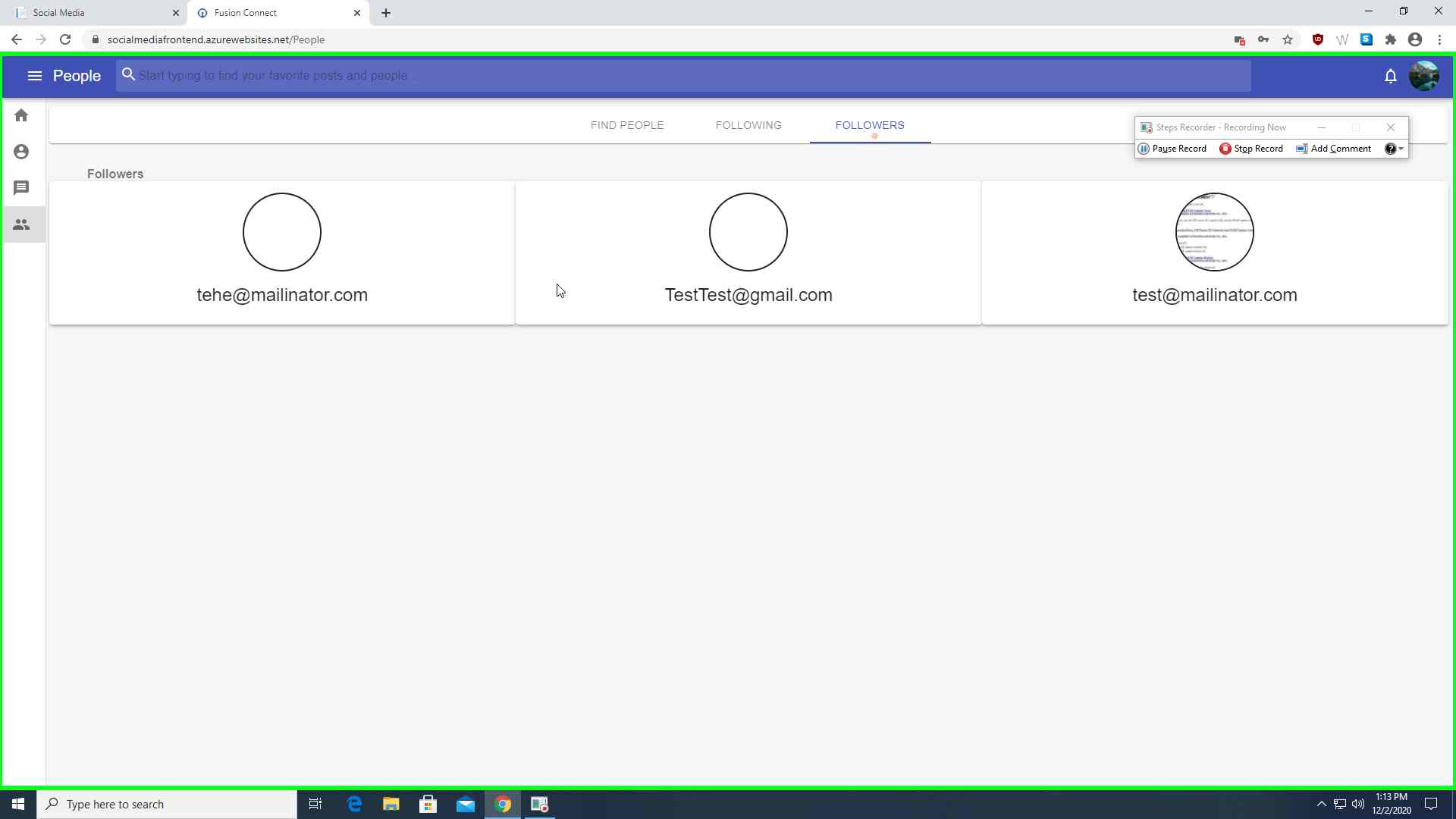Focus the posts and people search field

(x=683, y=76)
